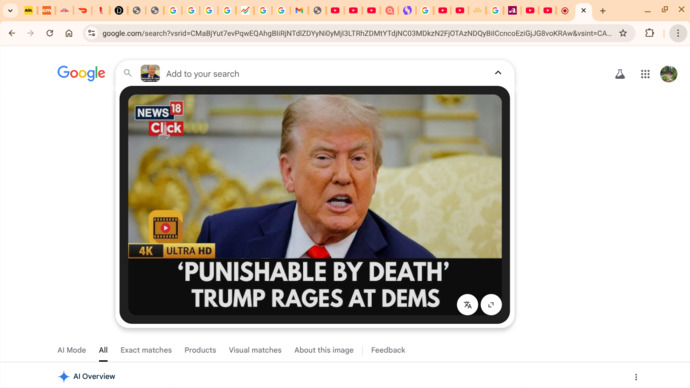690x388 pixels.
Task: Click the small image thumbnail in search box
Action: 150,73
